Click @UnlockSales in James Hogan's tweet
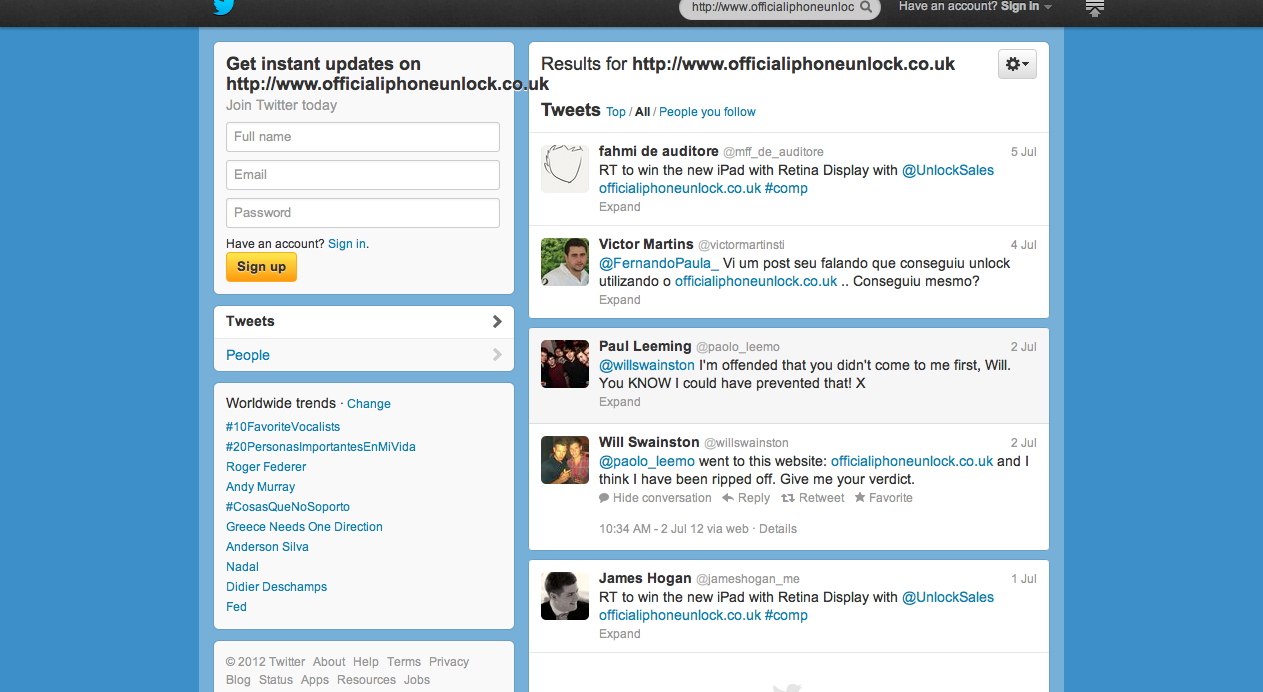This screenshot has height=692, width=1263. point(948,597)
